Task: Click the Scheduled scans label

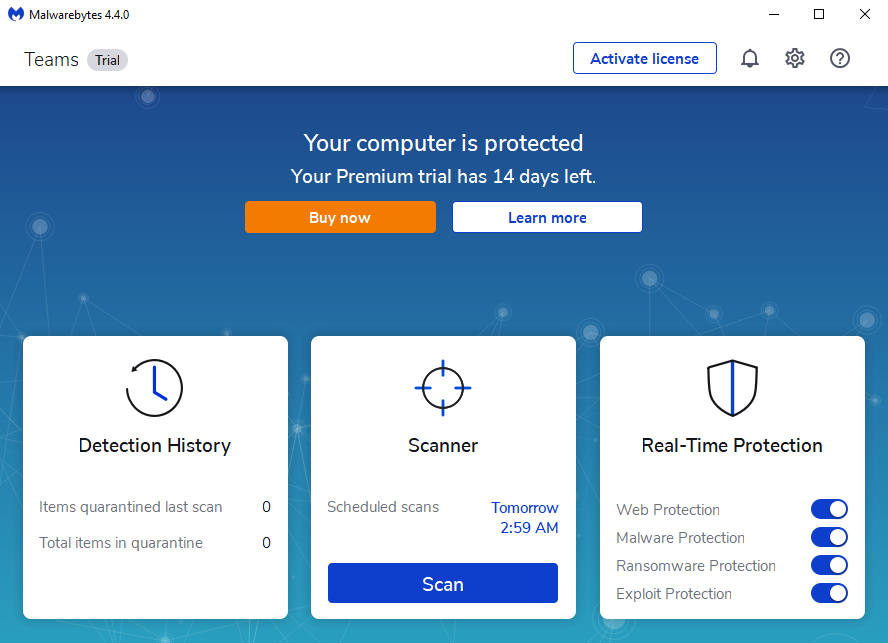Action: pyautogui.click(x=383, y=506)
